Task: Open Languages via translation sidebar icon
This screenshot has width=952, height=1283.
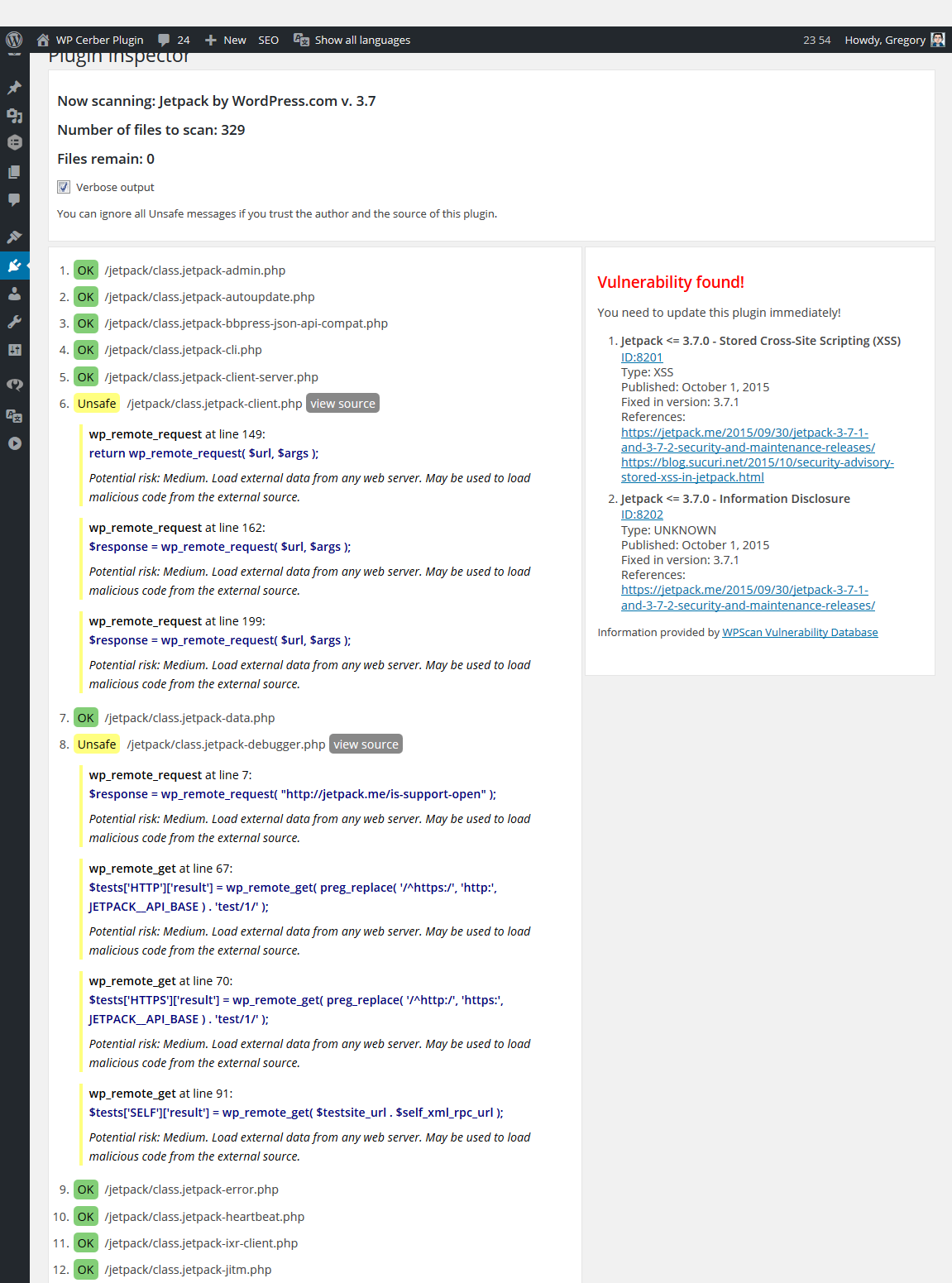Action: 14,415
